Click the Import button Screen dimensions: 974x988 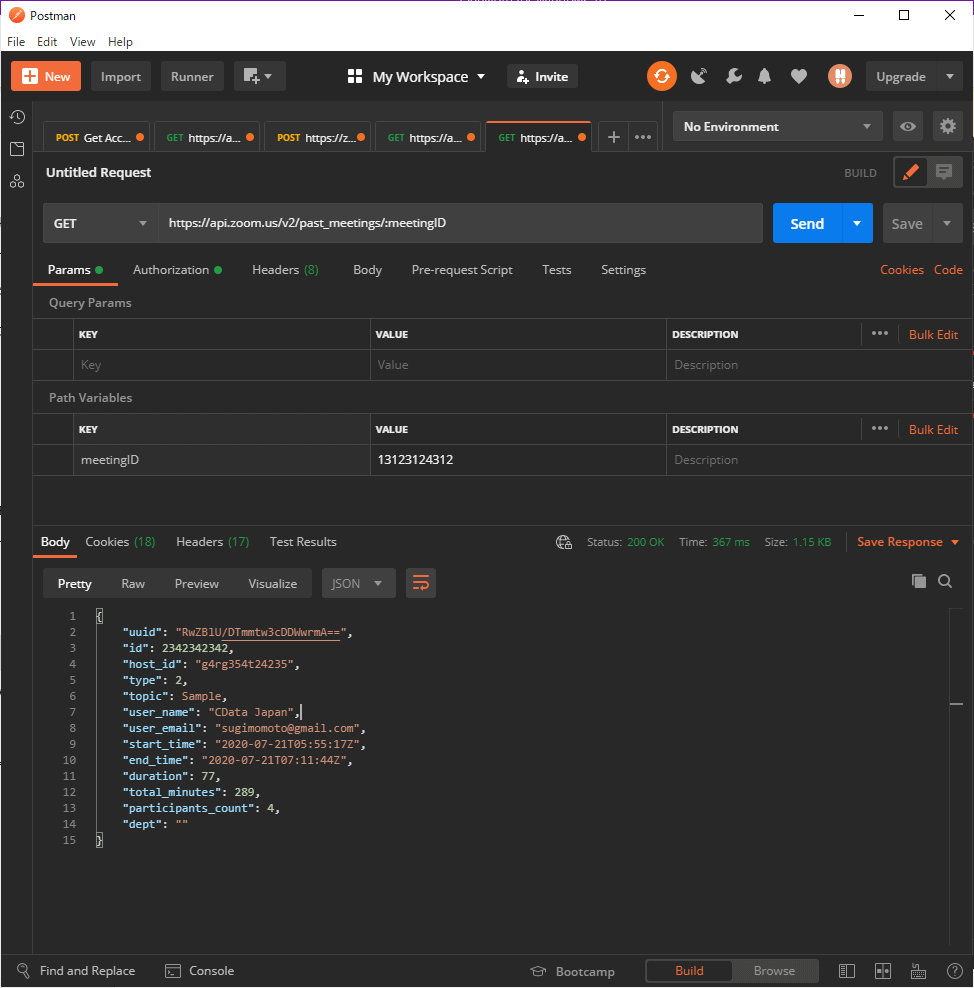pos(121,76)
